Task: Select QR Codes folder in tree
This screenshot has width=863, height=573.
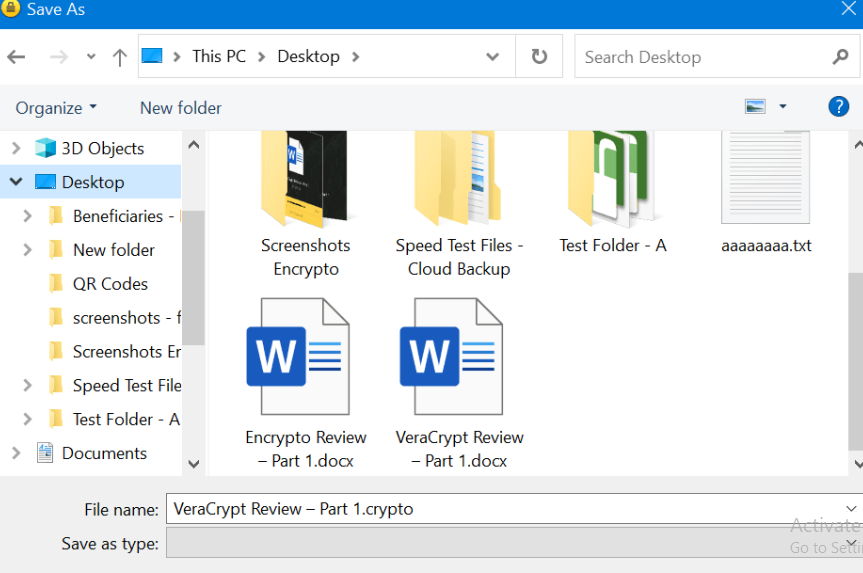Action: click(110, 283)
